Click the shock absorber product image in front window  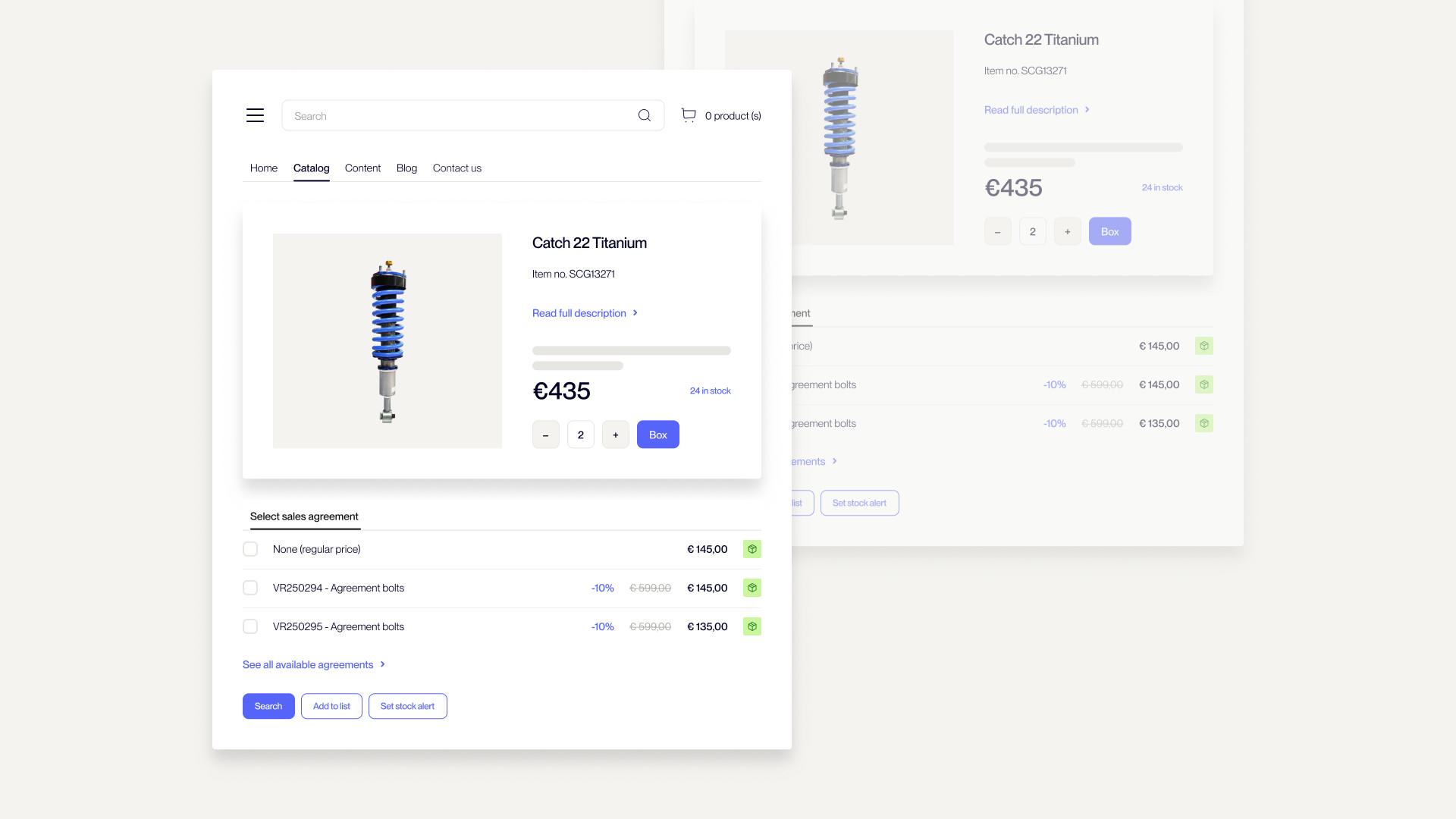point(388,340)
